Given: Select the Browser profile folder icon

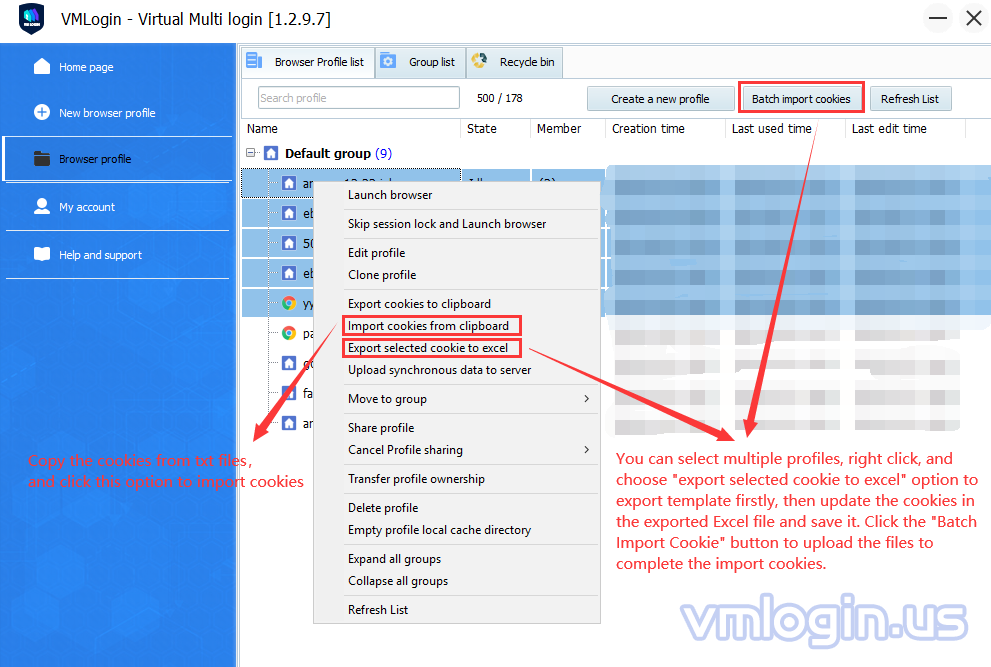Looking at the screenshot, I should tap(42, 159).
